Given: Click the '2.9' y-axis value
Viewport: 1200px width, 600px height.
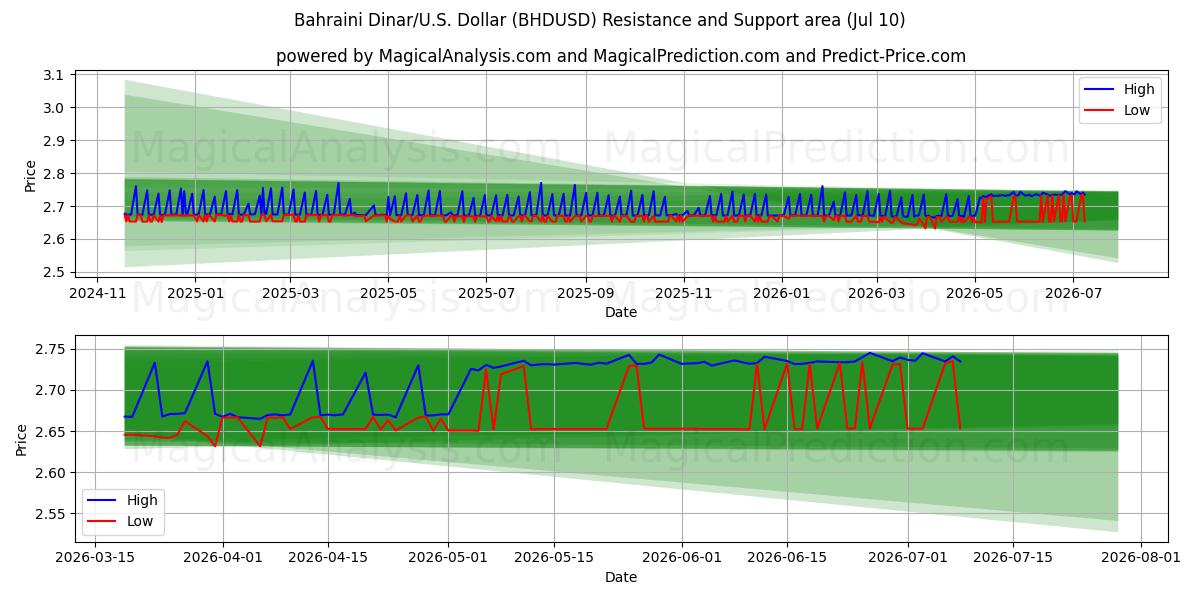Looking at the screenshot, I should (x=54, y=141).
